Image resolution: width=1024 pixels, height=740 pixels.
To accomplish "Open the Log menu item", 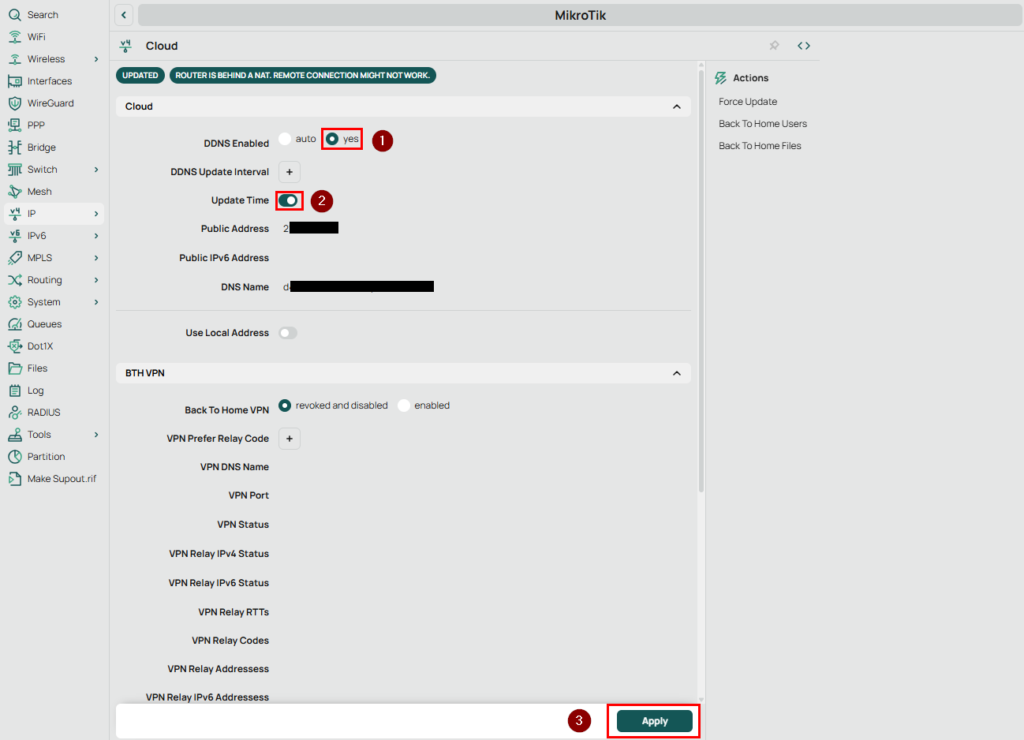I will 36,390.
